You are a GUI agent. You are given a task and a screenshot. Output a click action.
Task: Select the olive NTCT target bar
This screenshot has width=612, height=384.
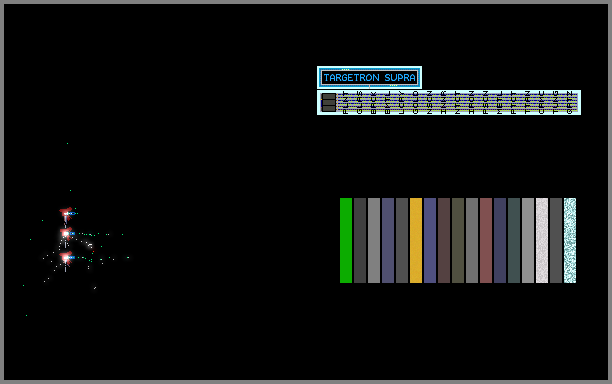(x=458, y=240)
